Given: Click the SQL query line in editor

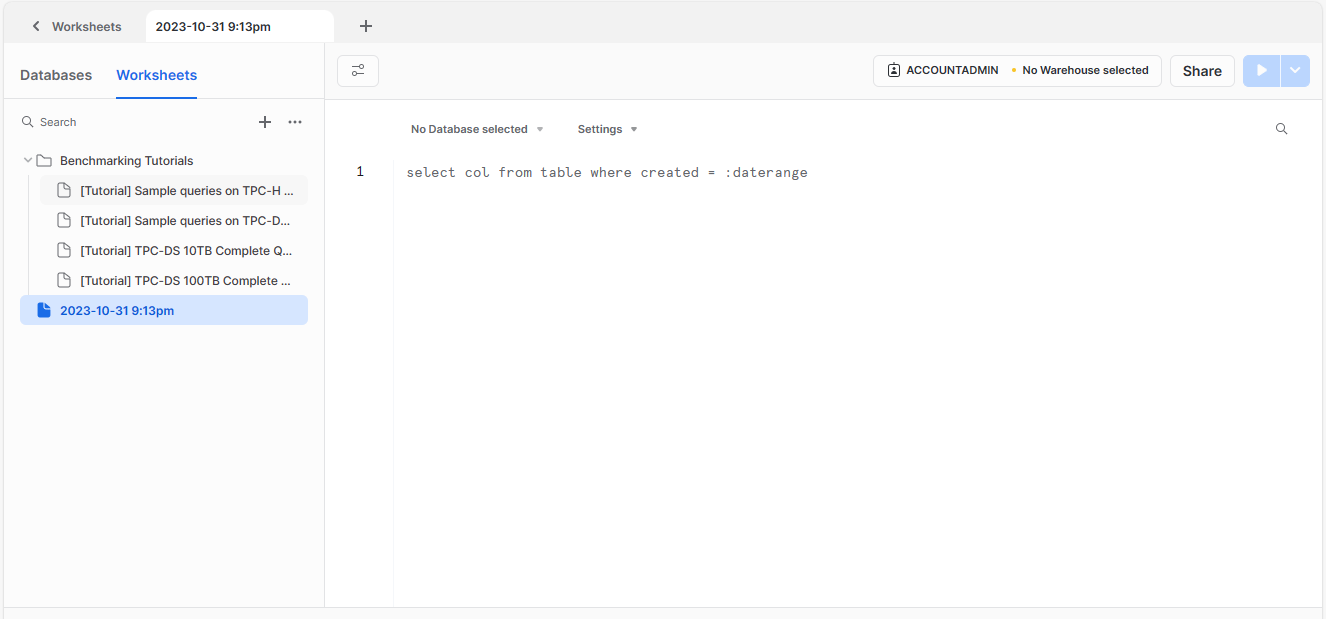Looking at the screenshot, I should tap(606, 173).
